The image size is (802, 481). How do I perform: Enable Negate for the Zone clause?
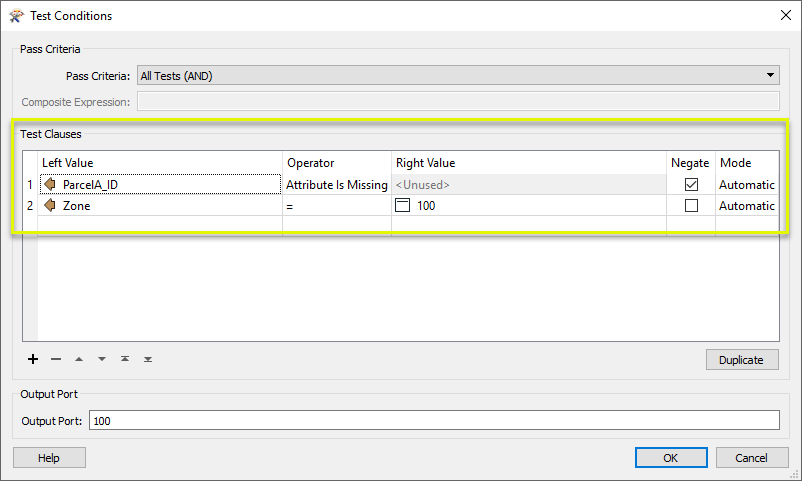coord(691,205)
